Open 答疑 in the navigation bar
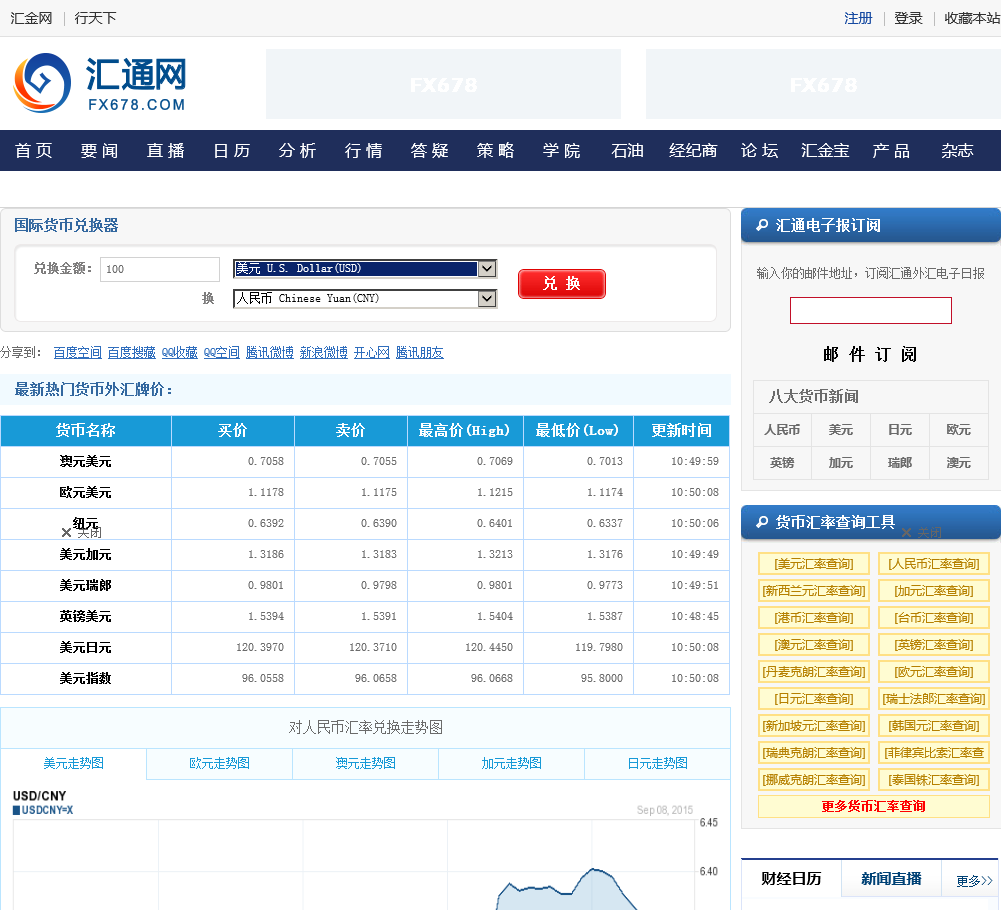 pos(430,151)
